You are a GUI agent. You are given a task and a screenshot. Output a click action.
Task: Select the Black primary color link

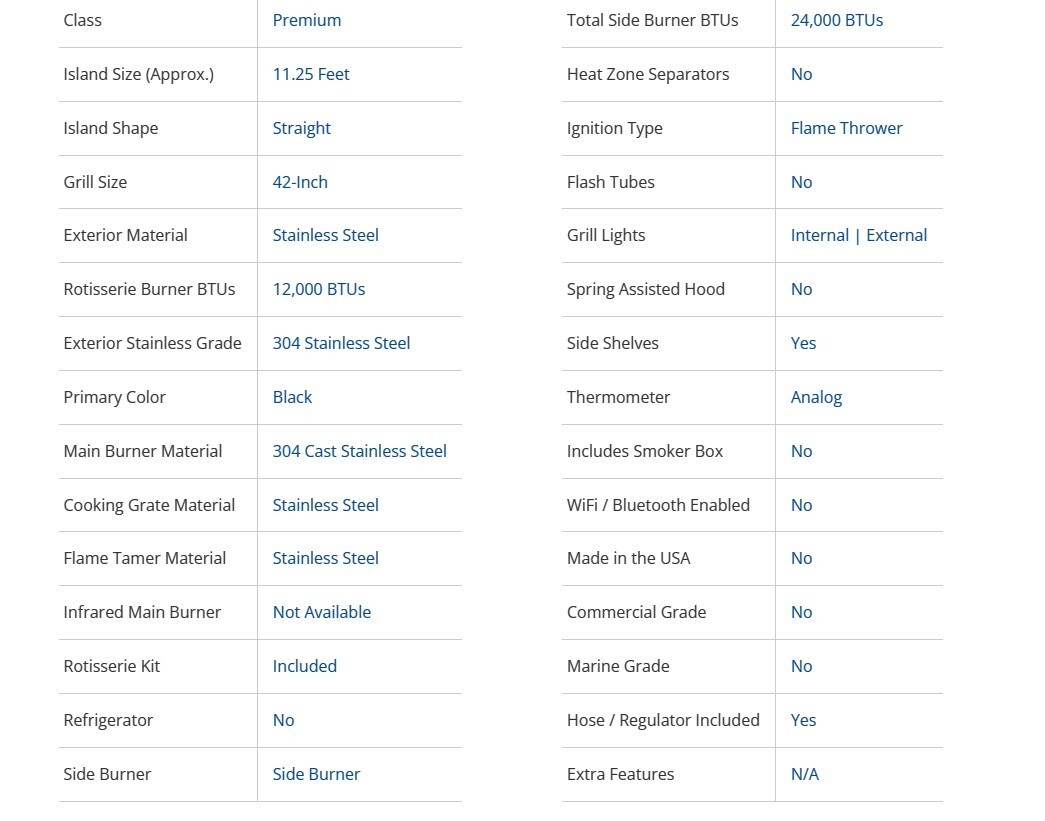coord(292,397)
